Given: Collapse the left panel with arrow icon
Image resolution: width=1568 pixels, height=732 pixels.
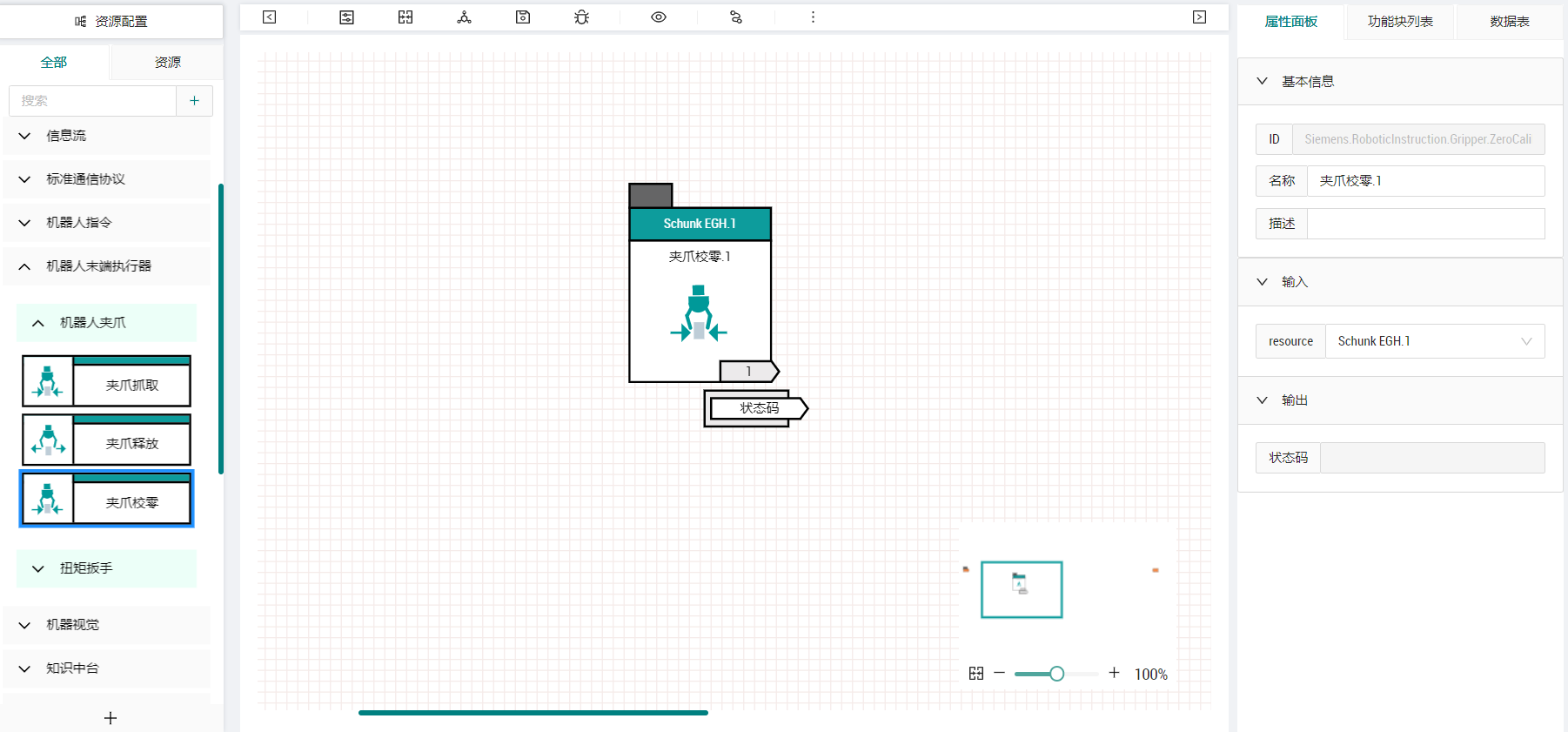Looking at the screenshot, I should 270,17.
